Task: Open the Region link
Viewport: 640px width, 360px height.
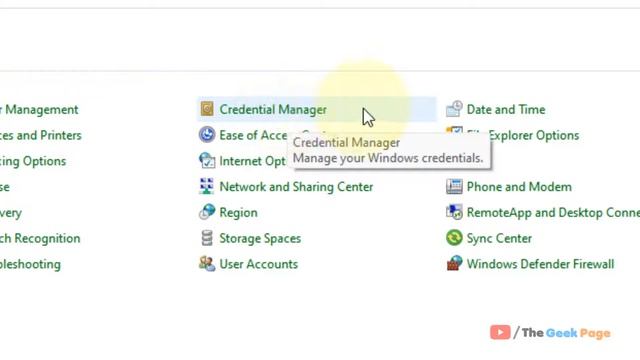Action: [238, 213]
